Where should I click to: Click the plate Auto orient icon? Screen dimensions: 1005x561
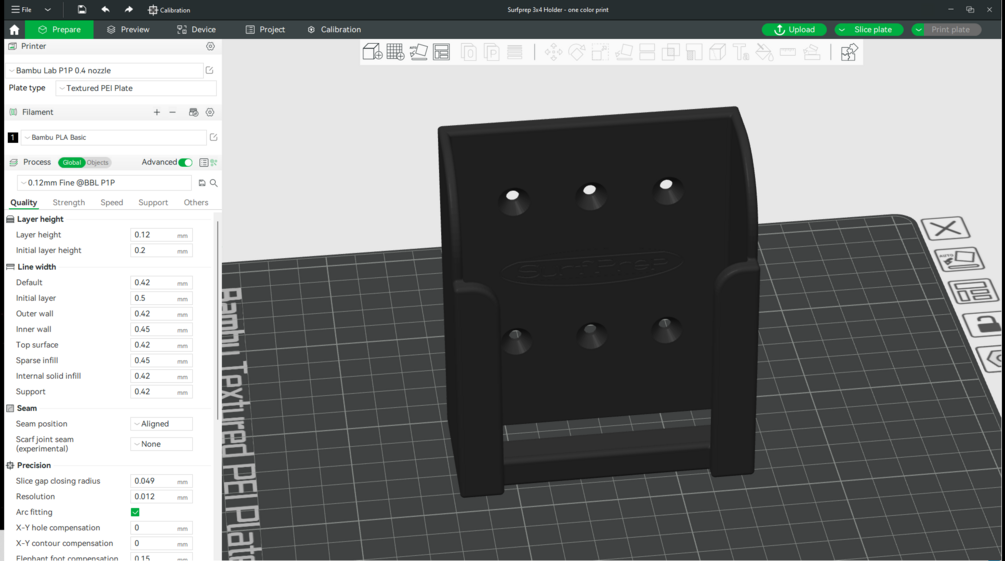tap(959, 260)
